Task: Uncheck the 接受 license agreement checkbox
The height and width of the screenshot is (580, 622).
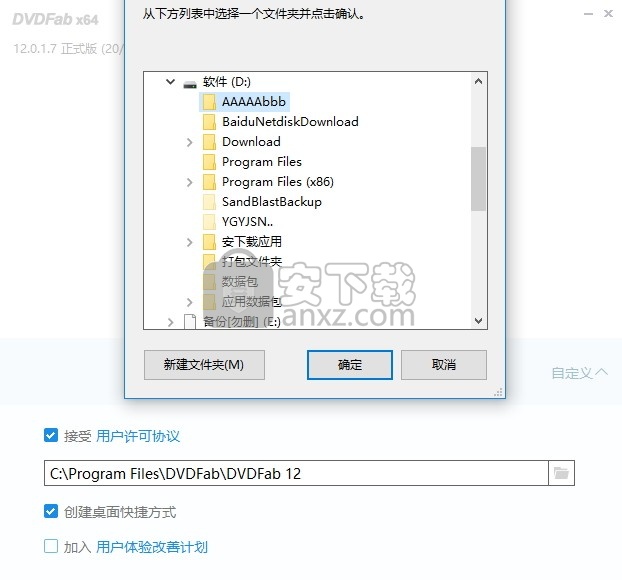Action: pos(51,435)
